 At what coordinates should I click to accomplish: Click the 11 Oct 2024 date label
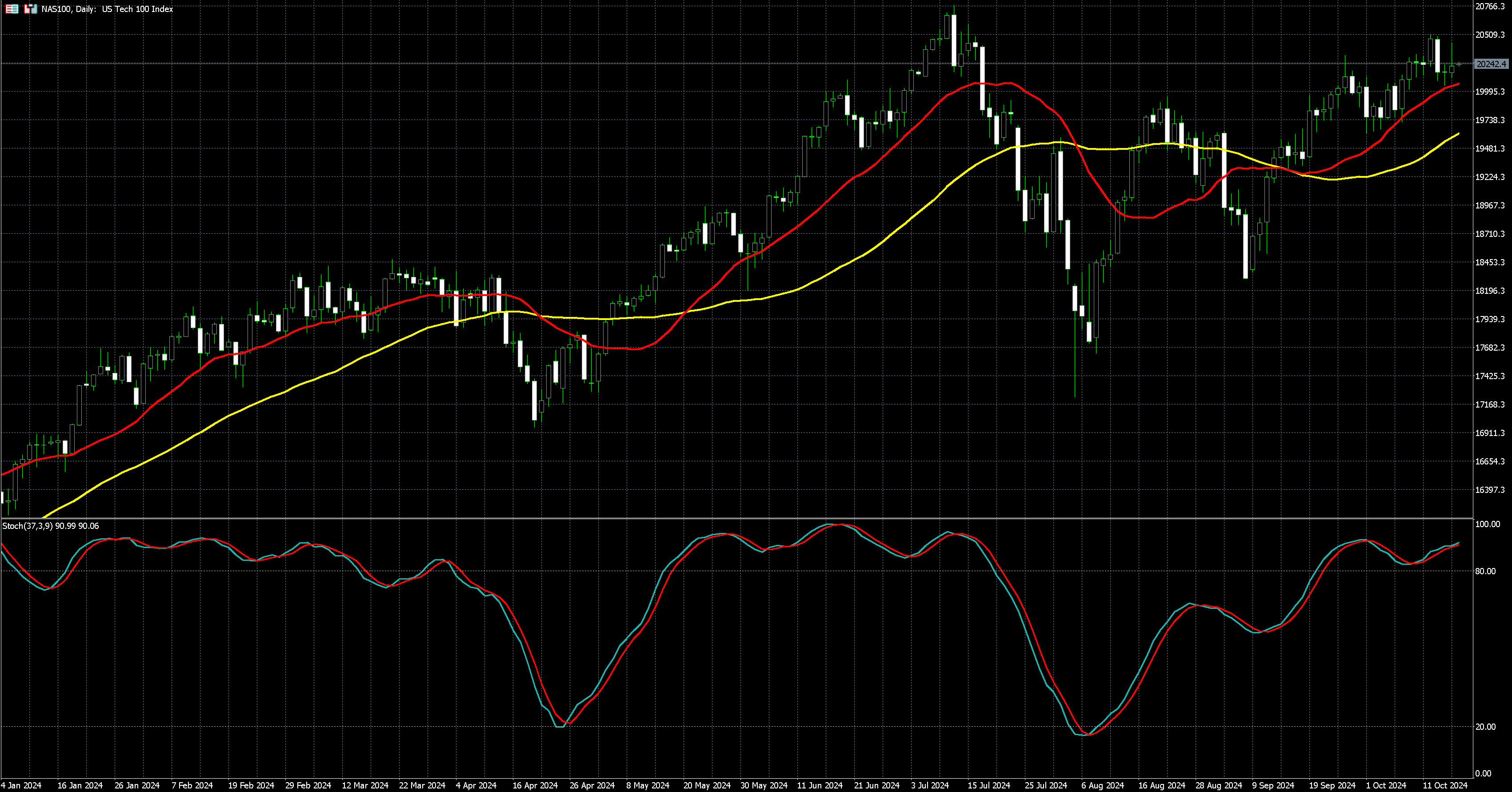point(1444,785)
